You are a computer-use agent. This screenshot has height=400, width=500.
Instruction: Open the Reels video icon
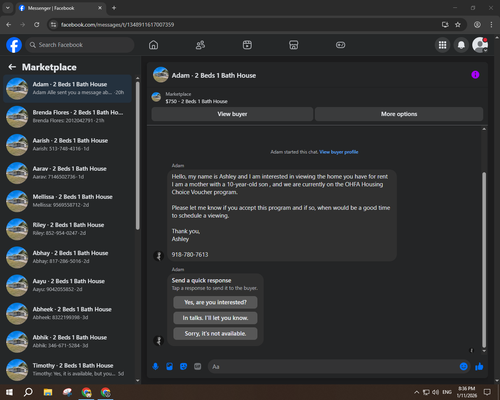[x=247, y=45]
